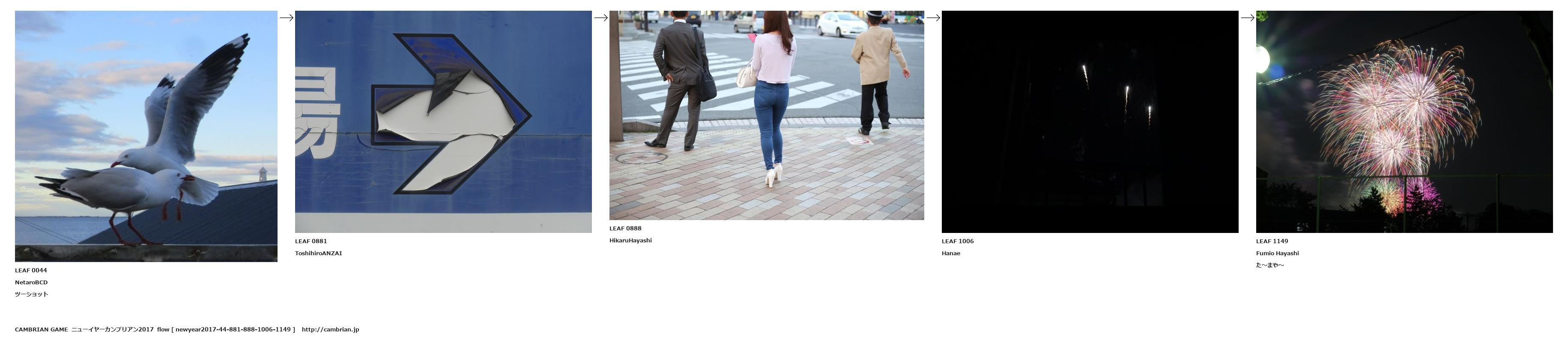This screenshot has width=1568, height=340.
Task: Click the LEAF 0881 label
Action: 311,242
